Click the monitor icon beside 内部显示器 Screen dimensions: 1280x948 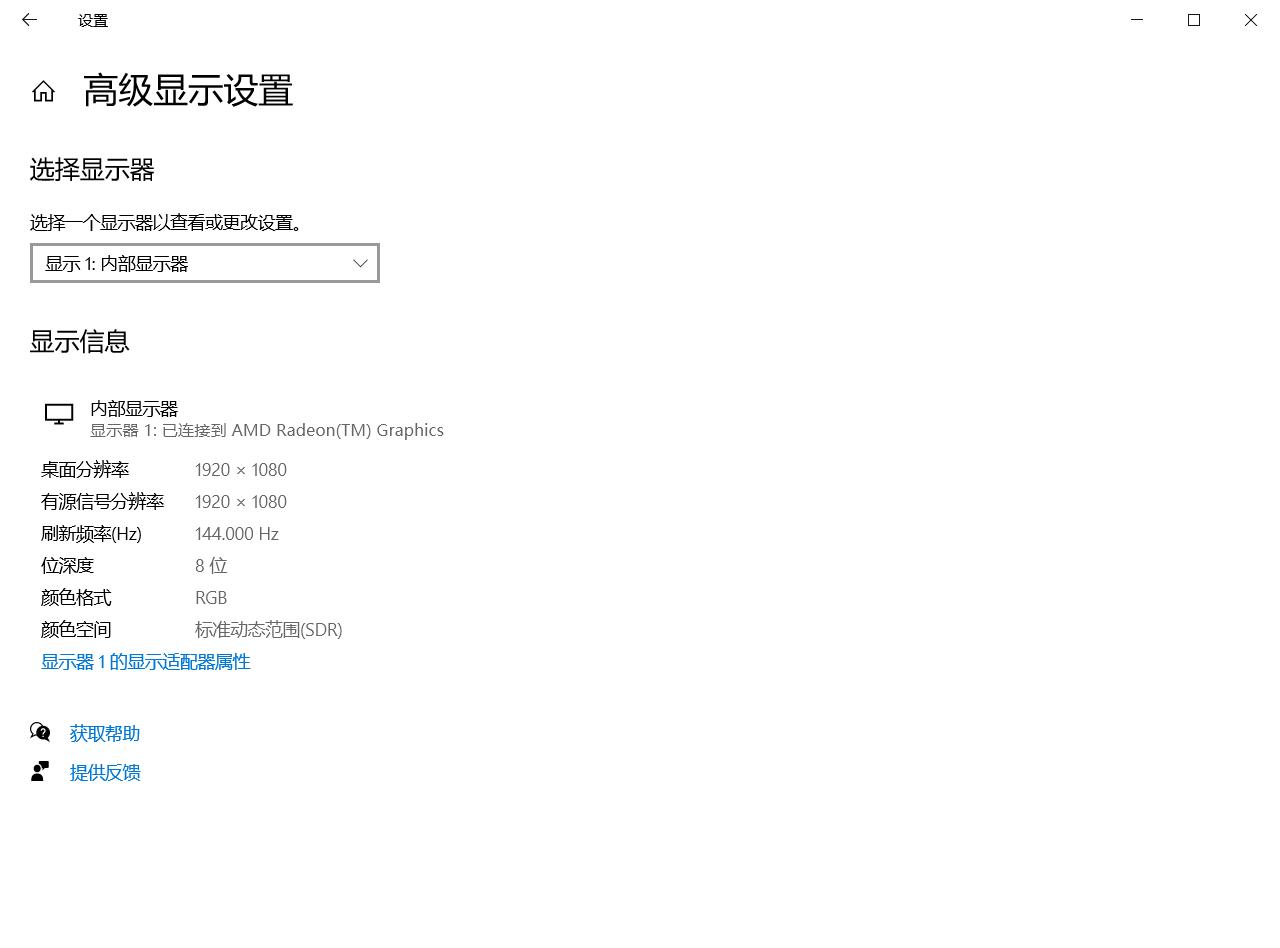(58, 413)
